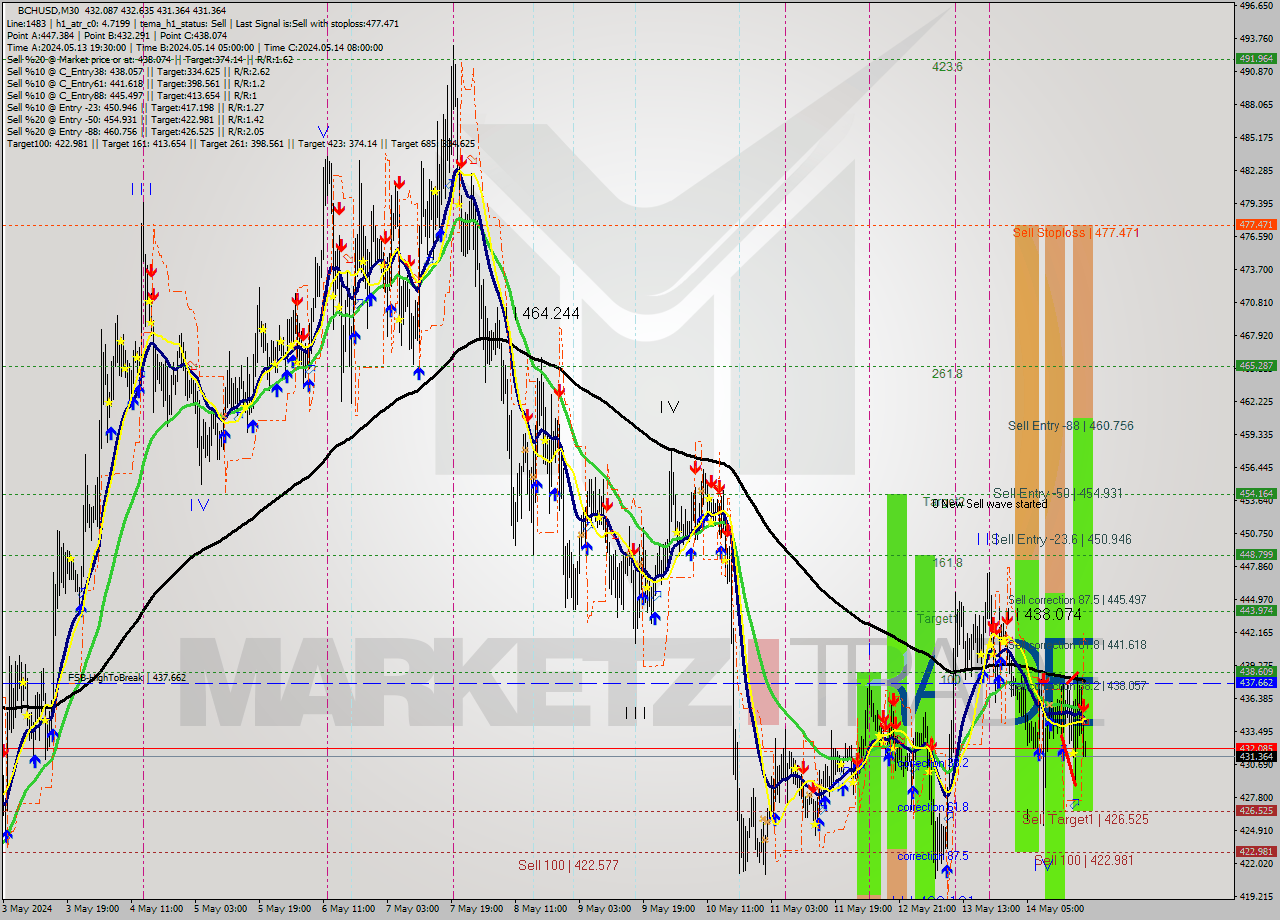This screenshot has height=920, width=1280.
Task: Click the 'FSB-HighToBreak | 437.662' label
Action: (x=127, y=677)
